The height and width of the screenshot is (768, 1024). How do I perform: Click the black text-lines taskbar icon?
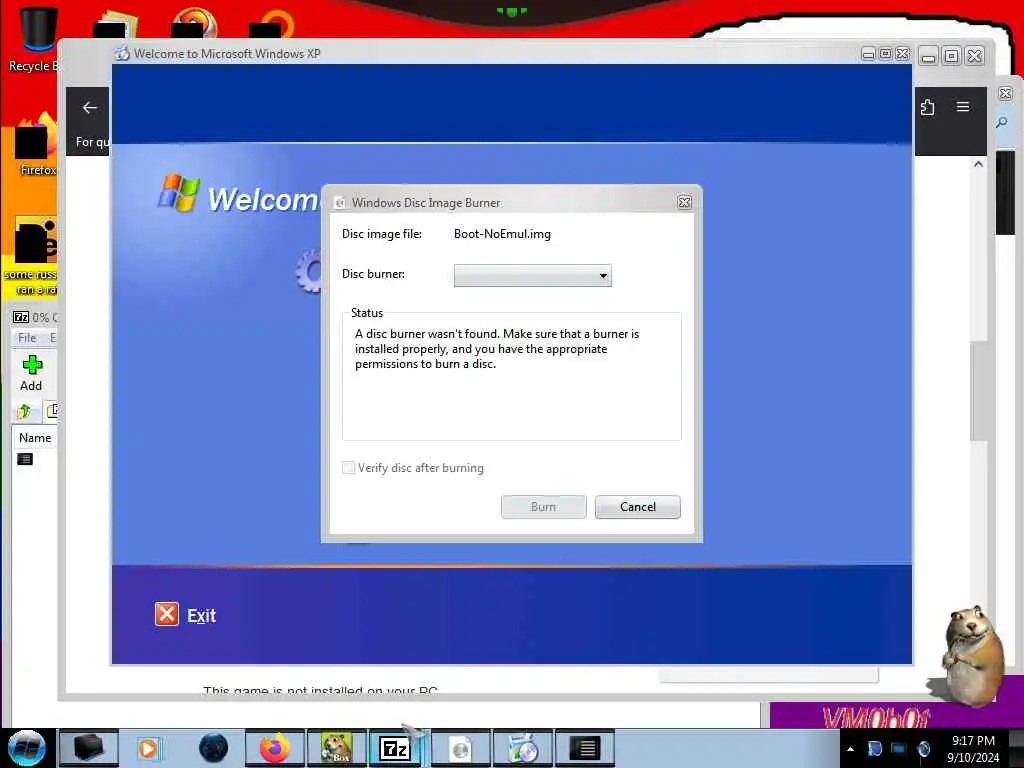click(x=585, y=748)
